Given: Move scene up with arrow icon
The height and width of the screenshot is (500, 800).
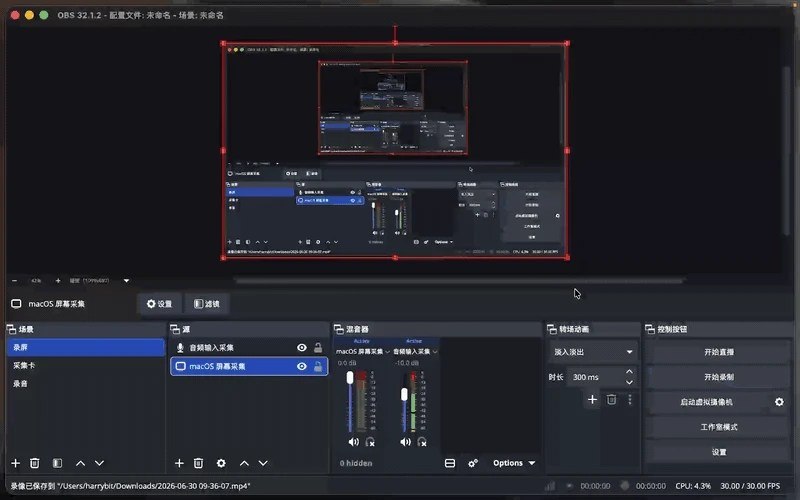Looking at the screenshot, I should (80, 463).
